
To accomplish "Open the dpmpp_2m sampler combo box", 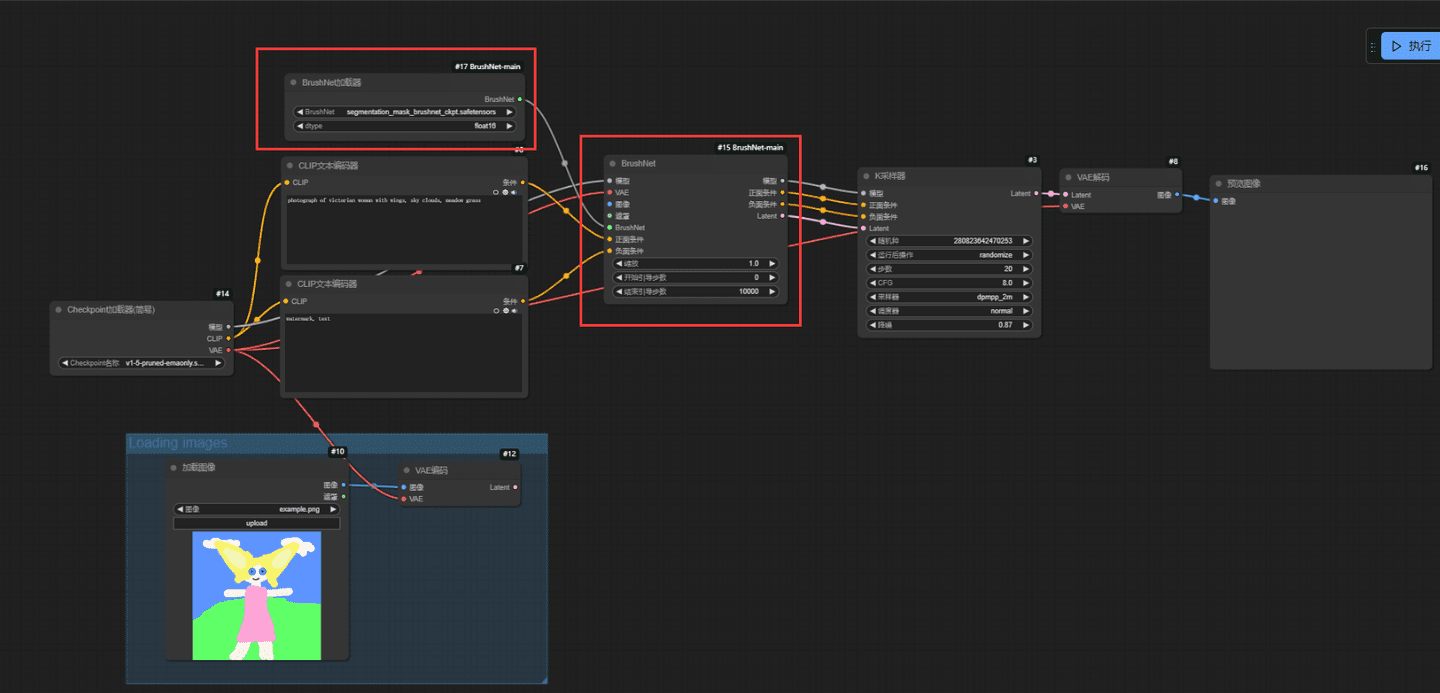I will (948, 297).
